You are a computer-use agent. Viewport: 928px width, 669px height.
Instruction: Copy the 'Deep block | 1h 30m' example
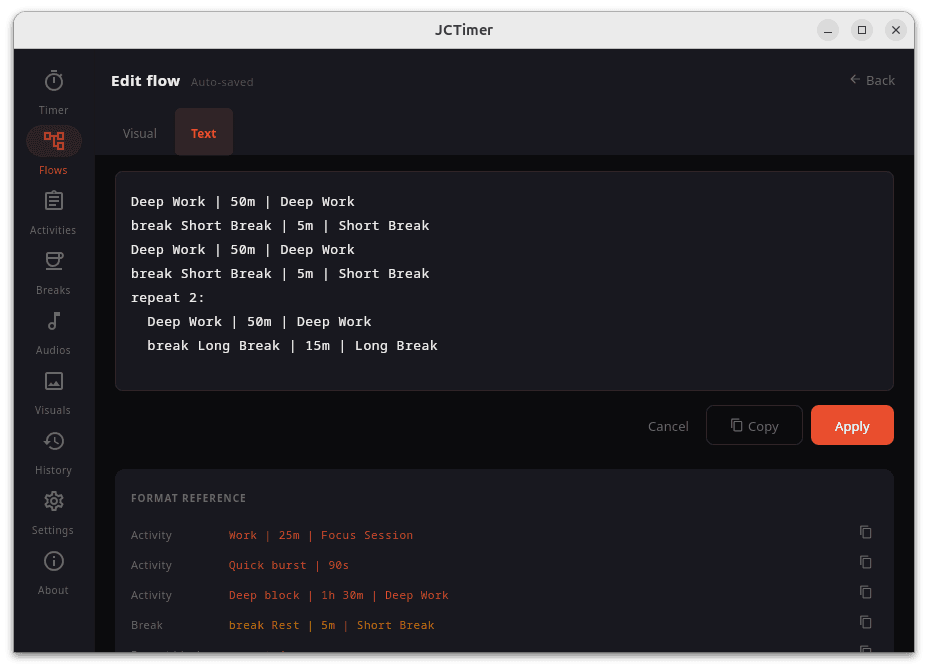coord(865,592)
